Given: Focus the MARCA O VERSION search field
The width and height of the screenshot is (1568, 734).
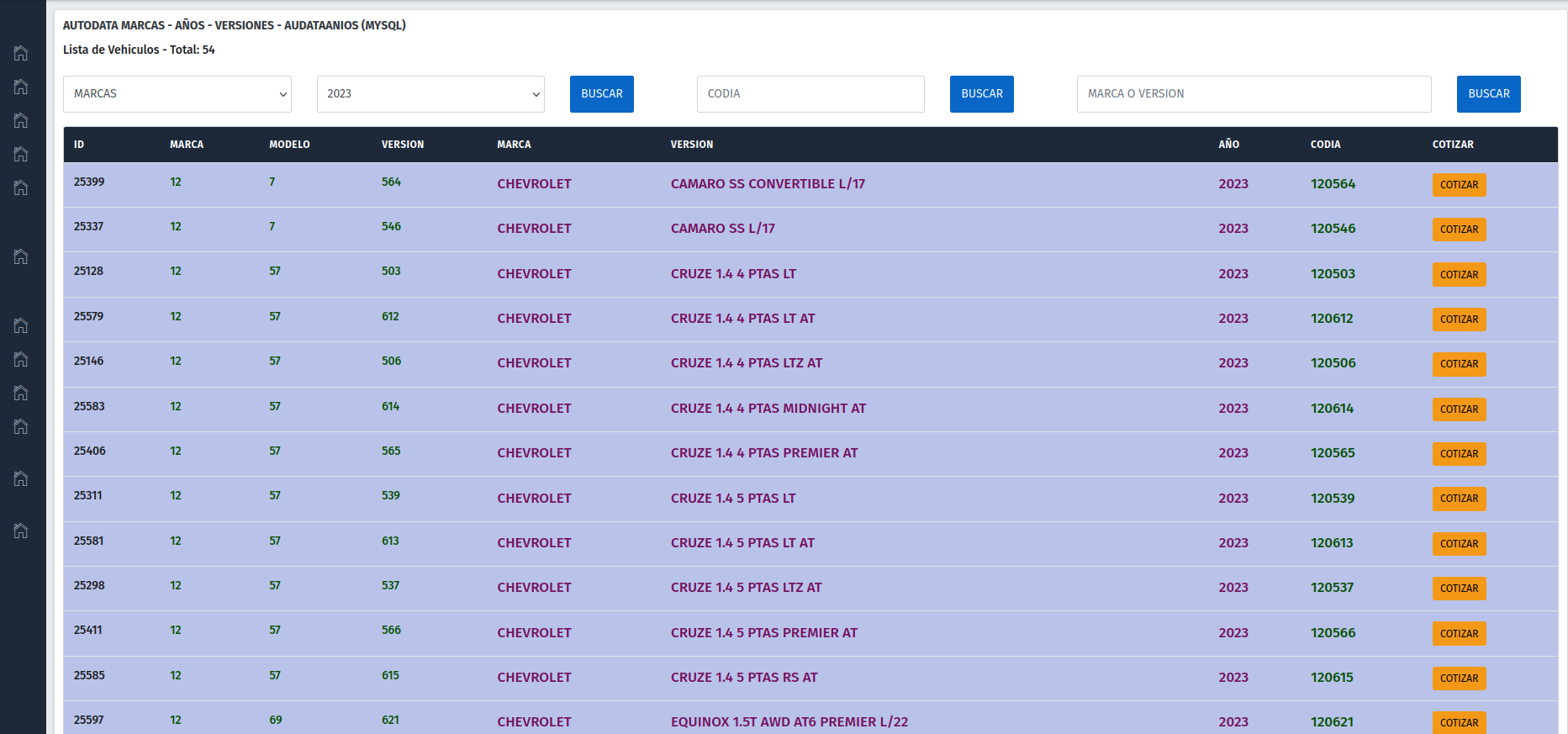Looking at the screenshot, I should [x=1254, y=94].
